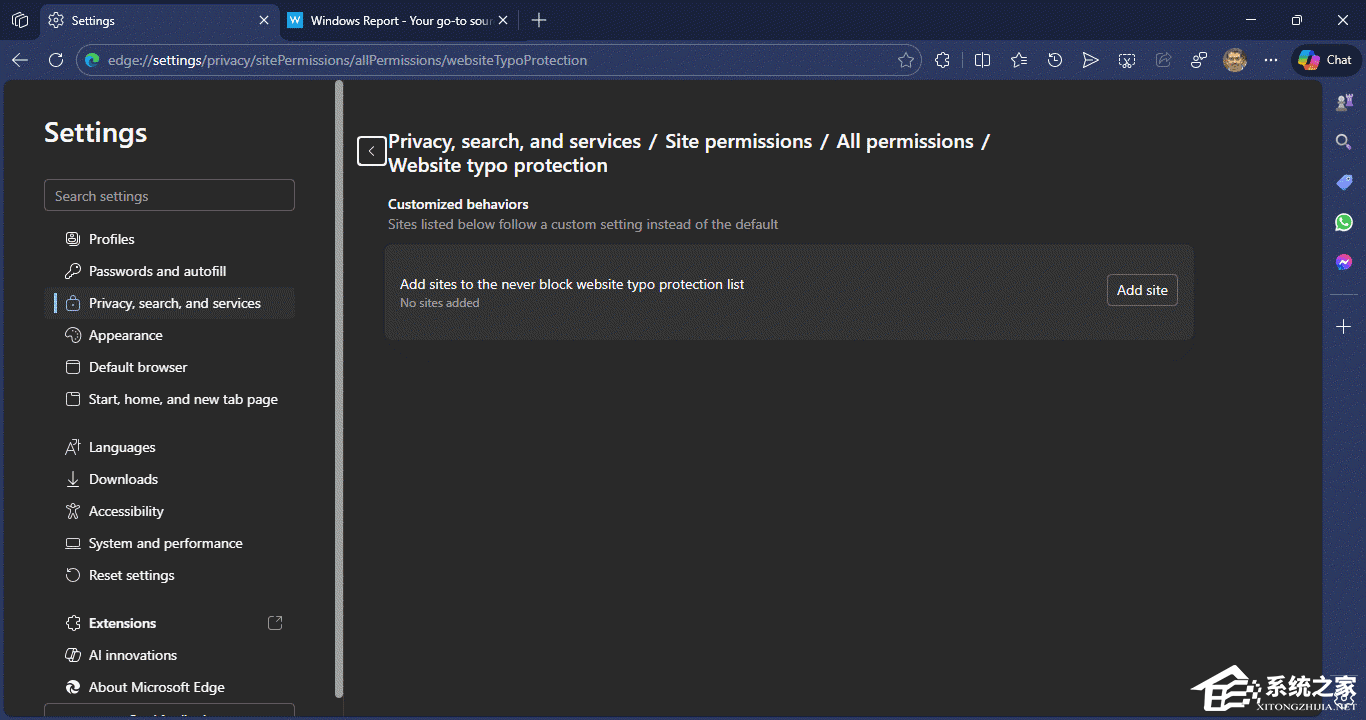Open About Microsoft Edge
The height and width of the screenshot is (720, 1366).
click(x=169, y=687)
